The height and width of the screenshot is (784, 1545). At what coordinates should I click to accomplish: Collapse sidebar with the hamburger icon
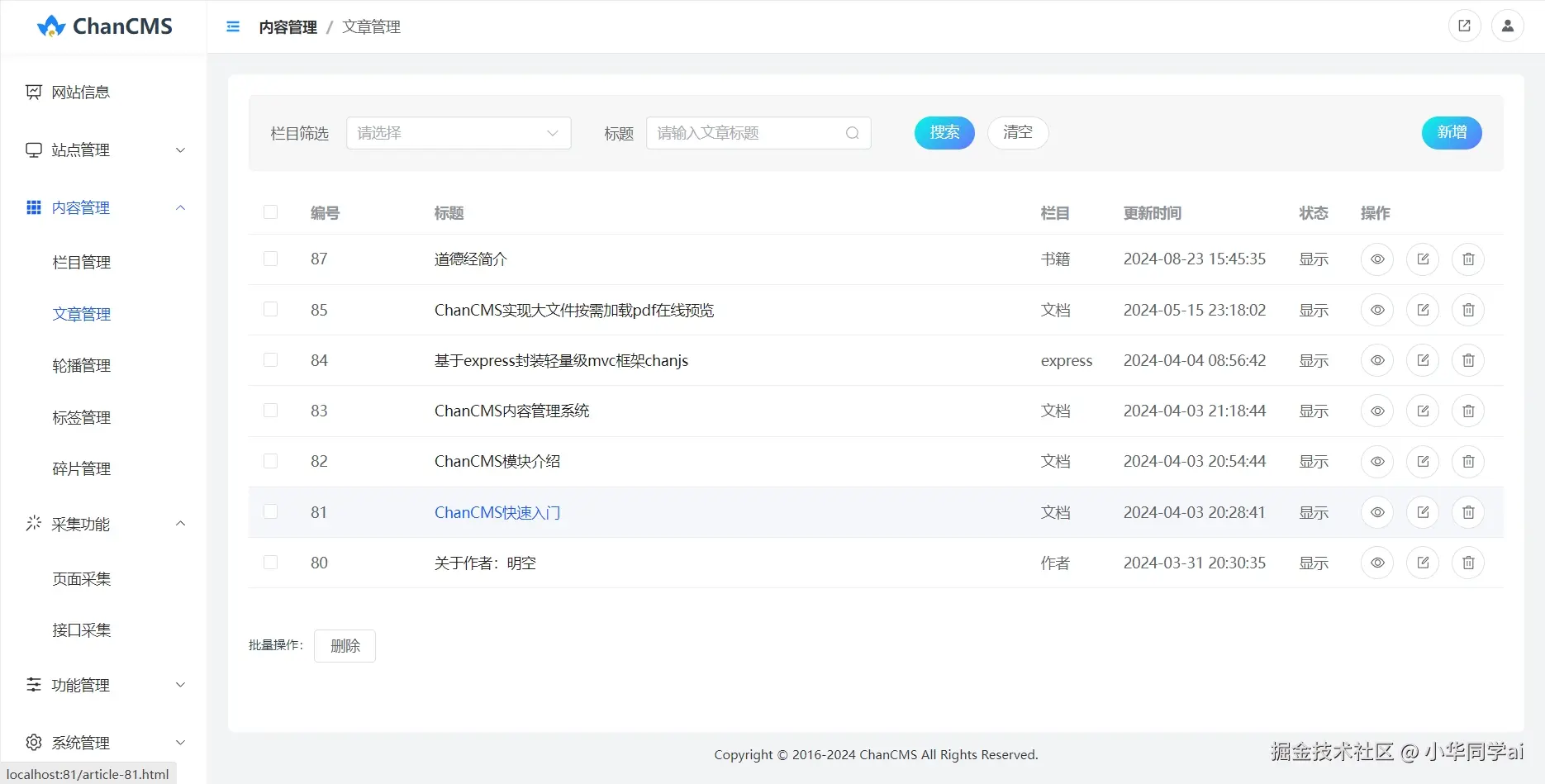233,26
